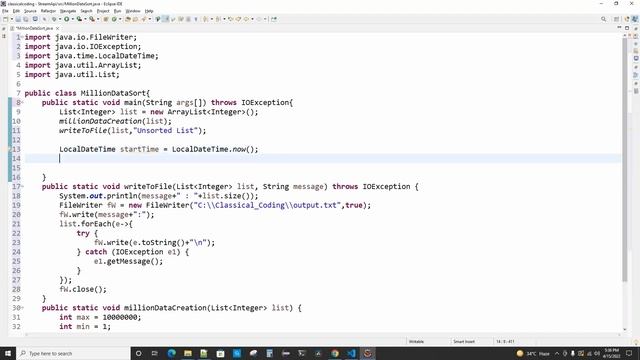The height and width of the screenshot is (360, 640).
Task: Click the 10000000 value on line 31
Action: click(x=119, y=317)
